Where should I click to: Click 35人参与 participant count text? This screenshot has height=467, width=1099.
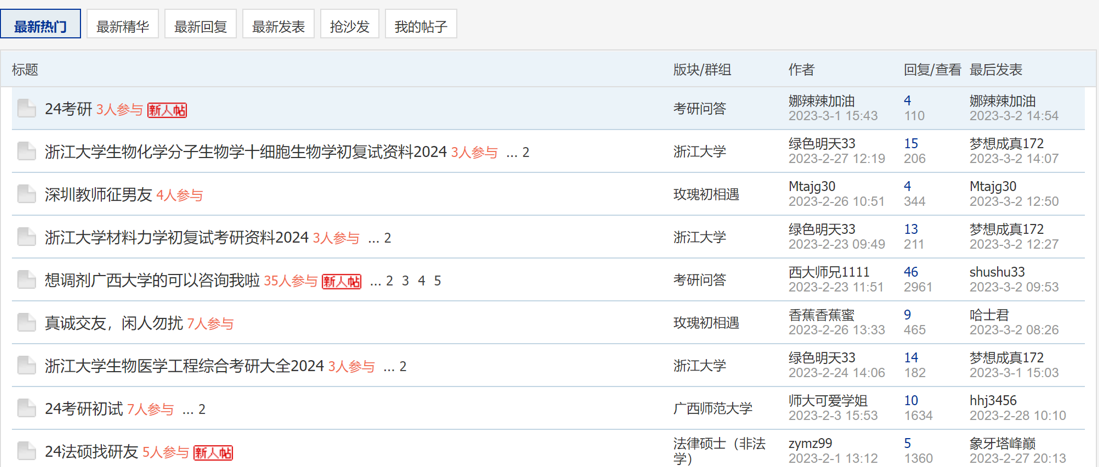[291, 281]
